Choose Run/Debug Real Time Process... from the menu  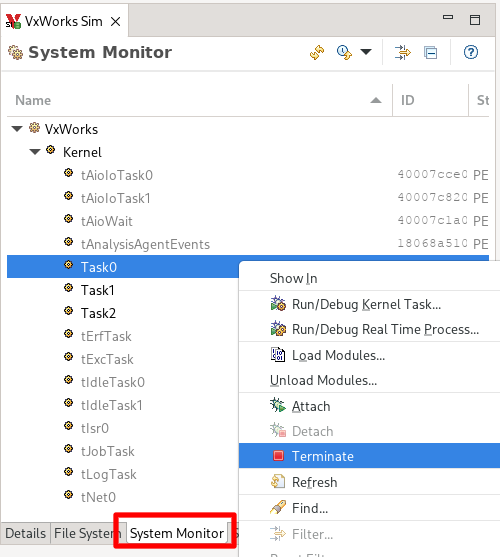(369, 329)
